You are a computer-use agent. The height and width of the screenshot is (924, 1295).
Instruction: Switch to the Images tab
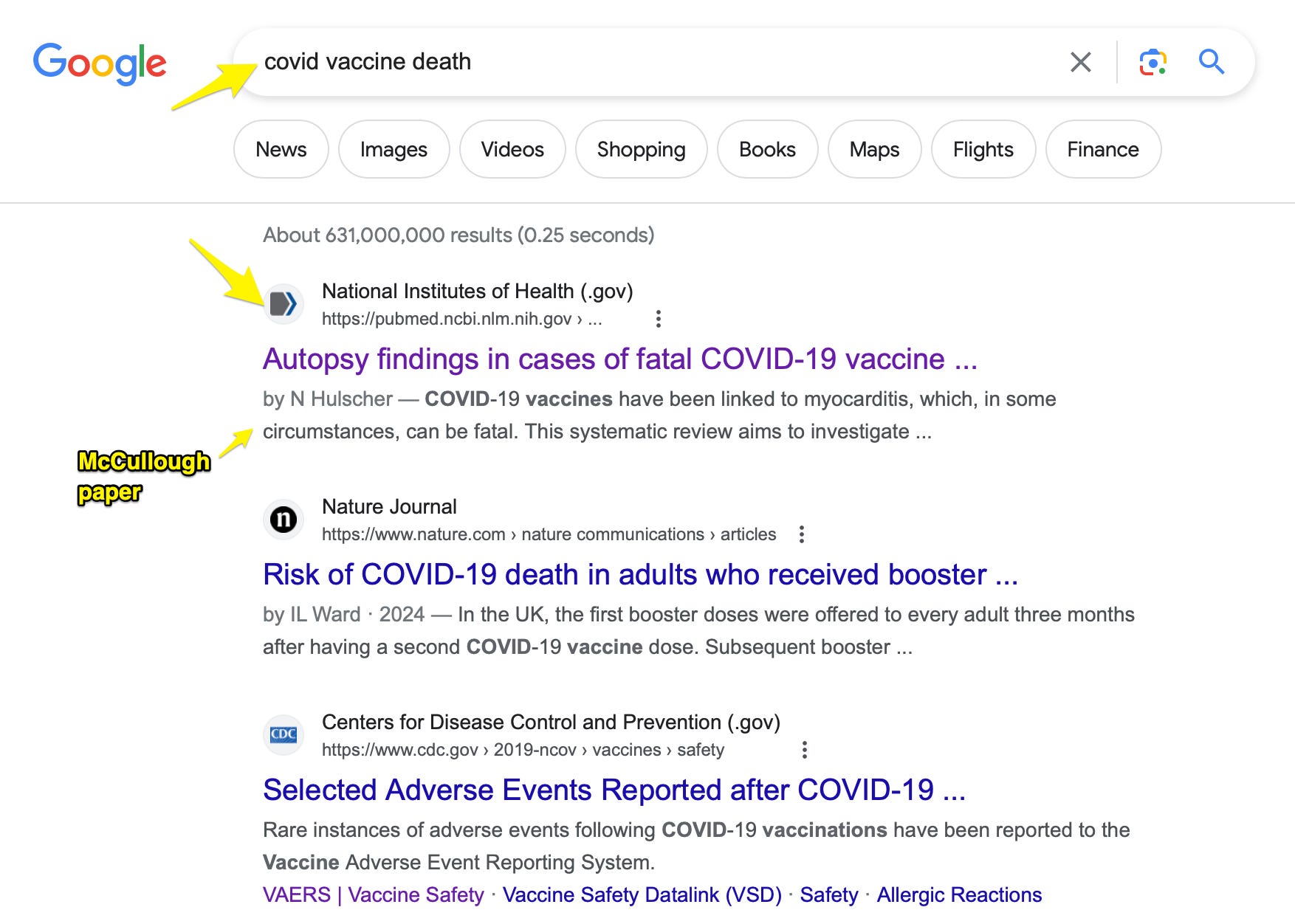[394, 149]
